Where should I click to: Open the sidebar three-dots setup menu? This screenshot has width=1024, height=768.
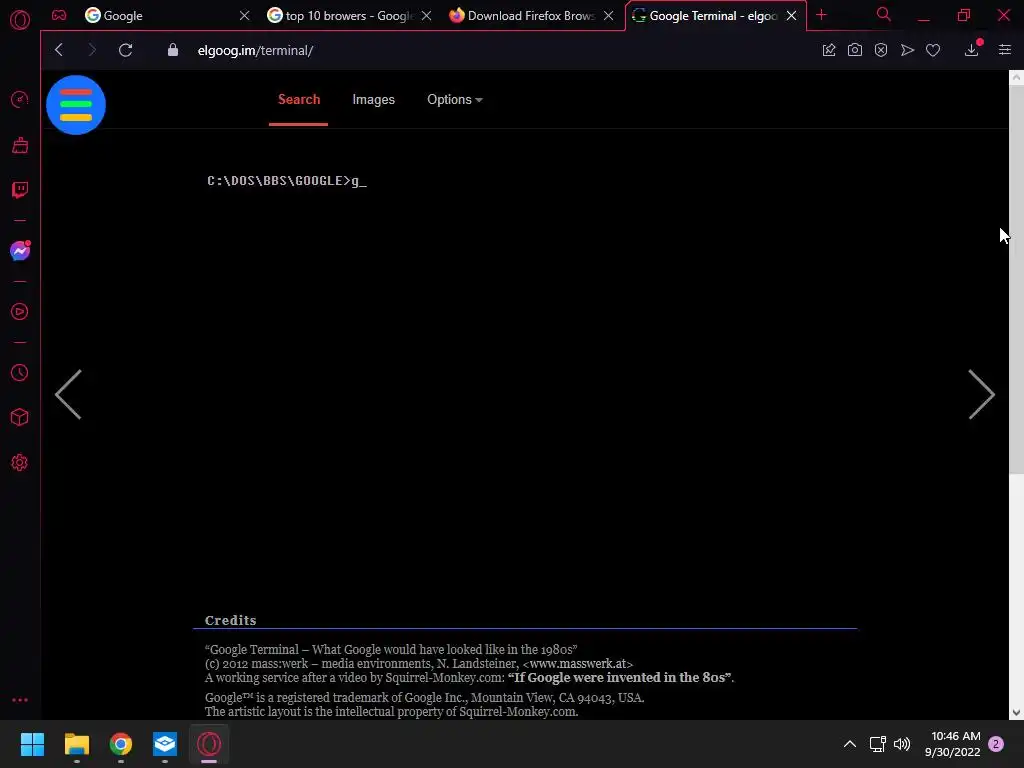pyautogui.click(x=20, y=699)
